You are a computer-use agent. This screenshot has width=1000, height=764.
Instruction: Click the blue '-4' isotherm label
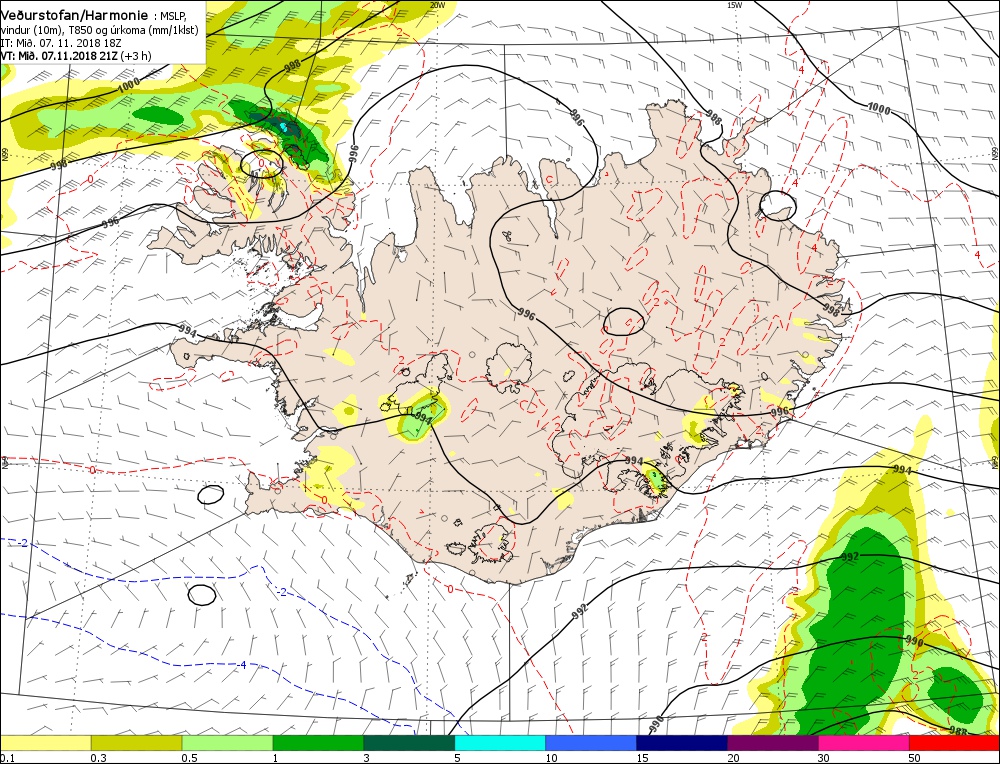coord(240,665)
